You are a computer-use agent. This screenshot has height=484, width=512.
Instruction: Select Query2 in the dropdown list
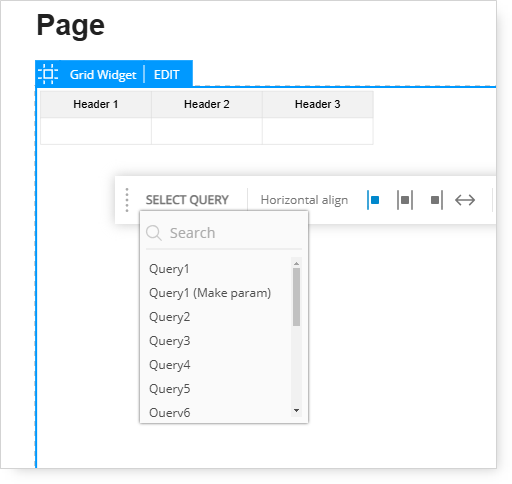click(x=169, y=317)
